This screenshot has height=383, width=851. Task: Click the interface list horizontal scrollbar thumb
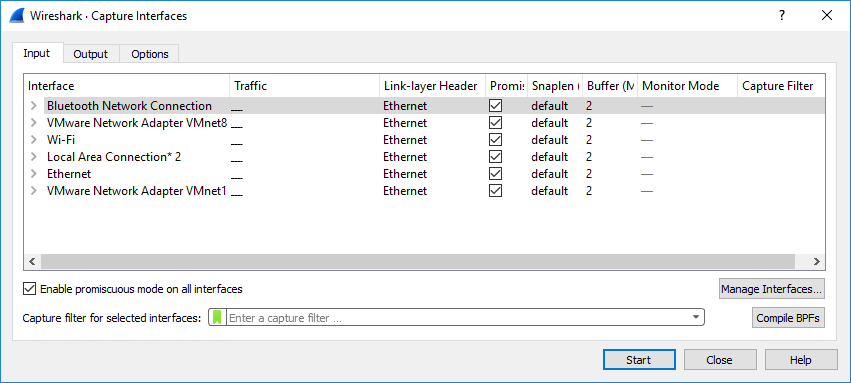point(417,261)
